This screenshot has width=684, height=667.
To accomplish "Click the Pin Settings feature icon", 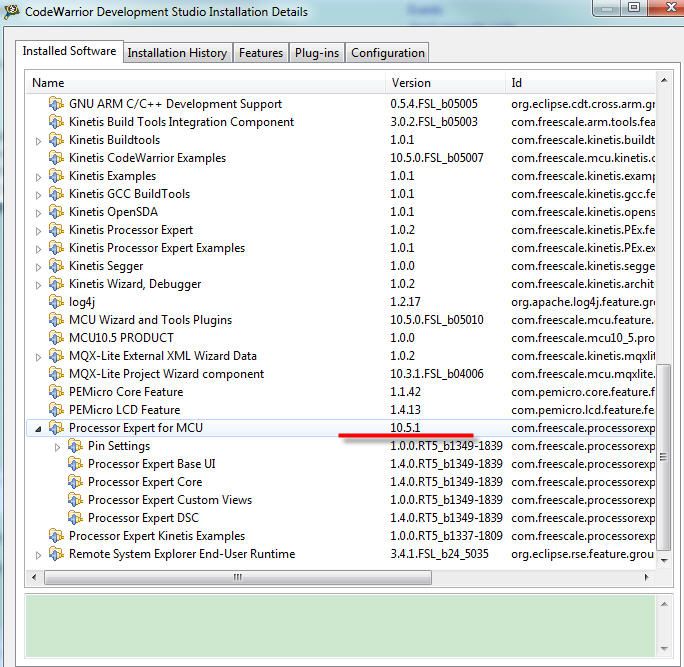I will (75, 446).
